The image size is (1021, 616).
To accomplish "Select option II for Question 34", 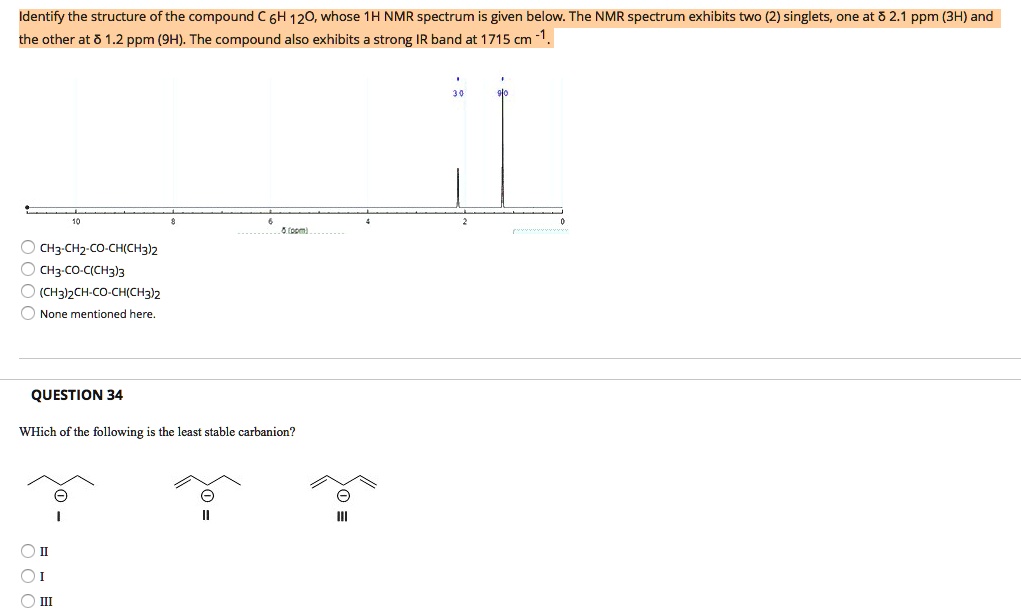I will click(27, 551).
